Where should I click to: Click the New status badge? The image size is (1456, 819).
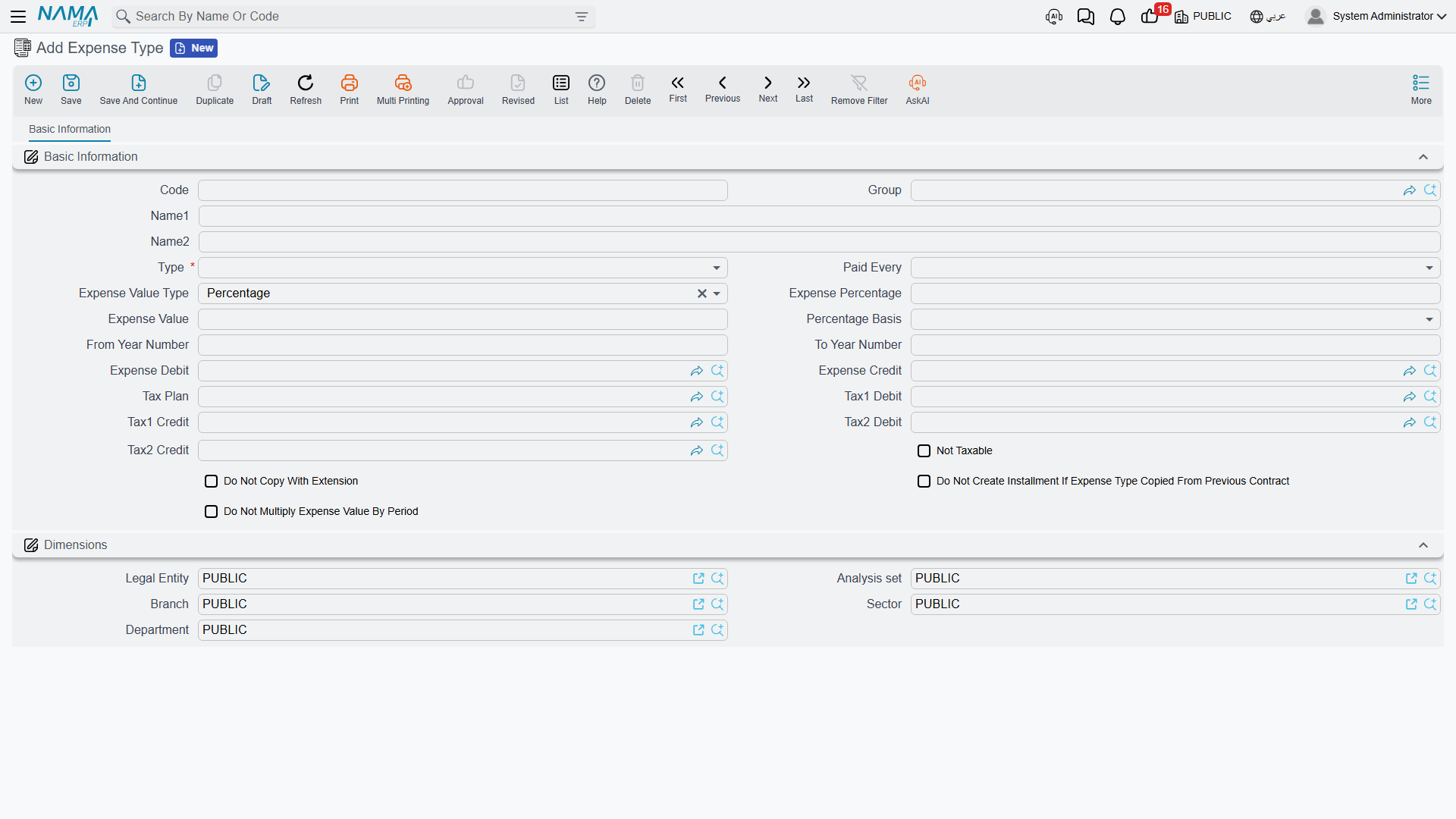click(x=194, y=49)
